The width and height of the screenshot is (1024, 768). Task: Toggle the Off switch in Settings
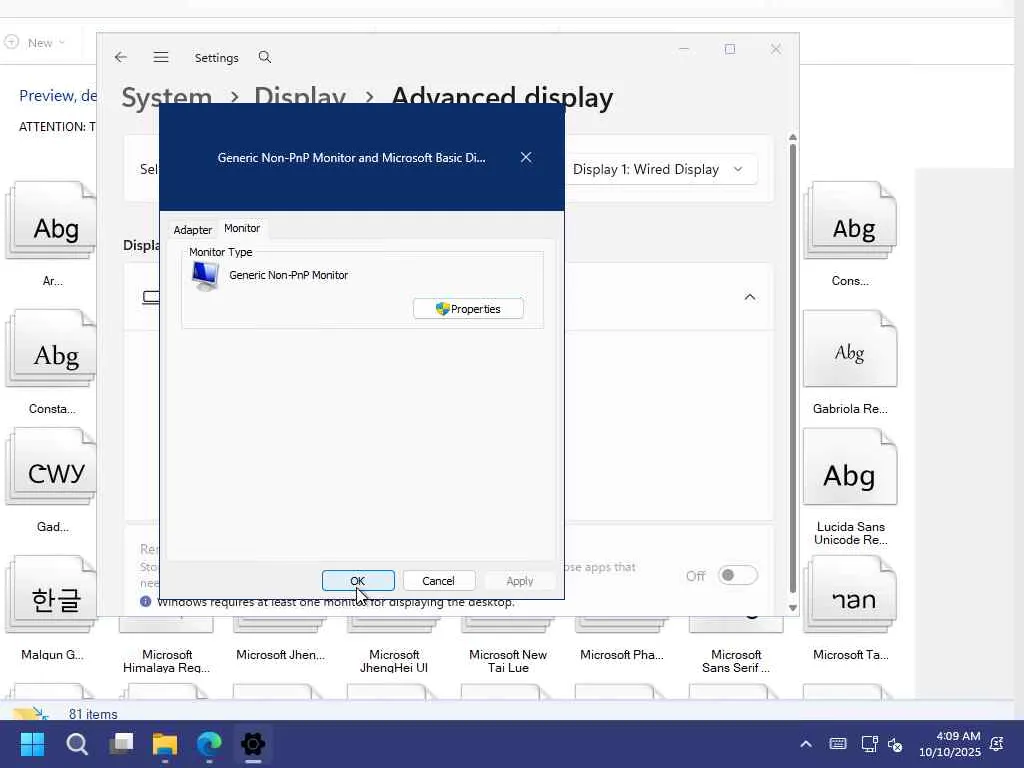[737, 575]
